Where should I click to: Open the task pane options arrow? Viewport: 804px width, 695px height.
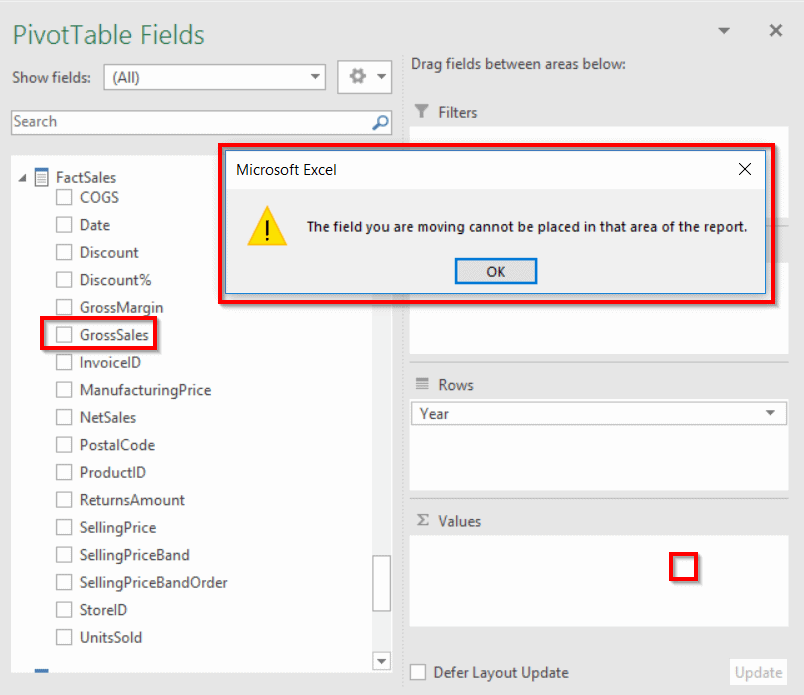(x=724, y=32)
